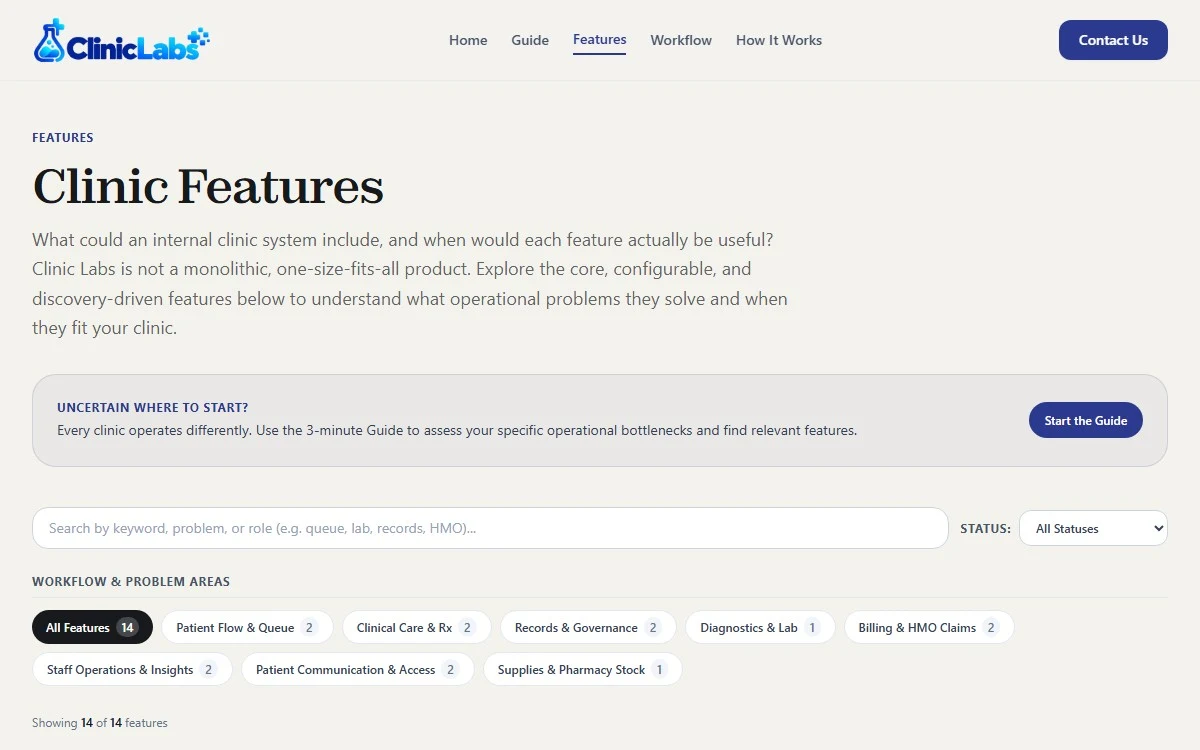1200x750 pixels.
Task: Open the All Statuses dropdown
Action: click(1093, 528)
